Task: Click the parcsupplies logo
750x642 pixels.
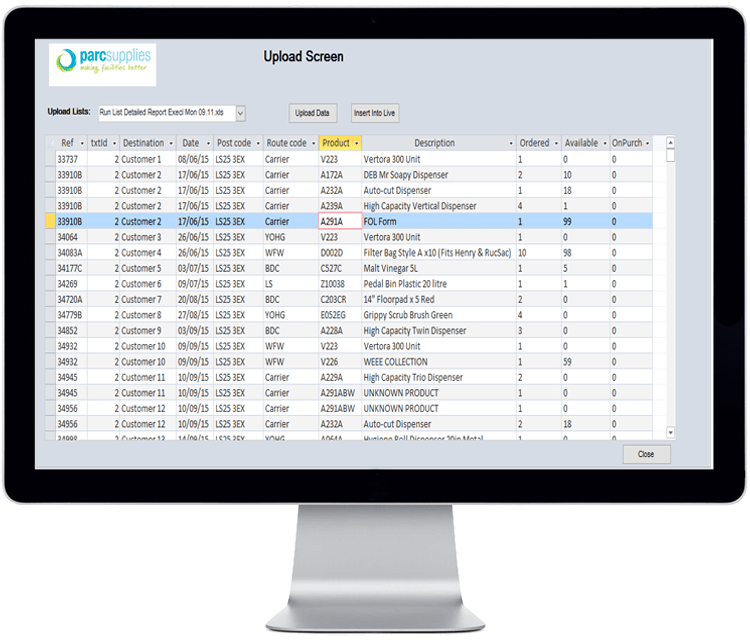Action: 102,65
